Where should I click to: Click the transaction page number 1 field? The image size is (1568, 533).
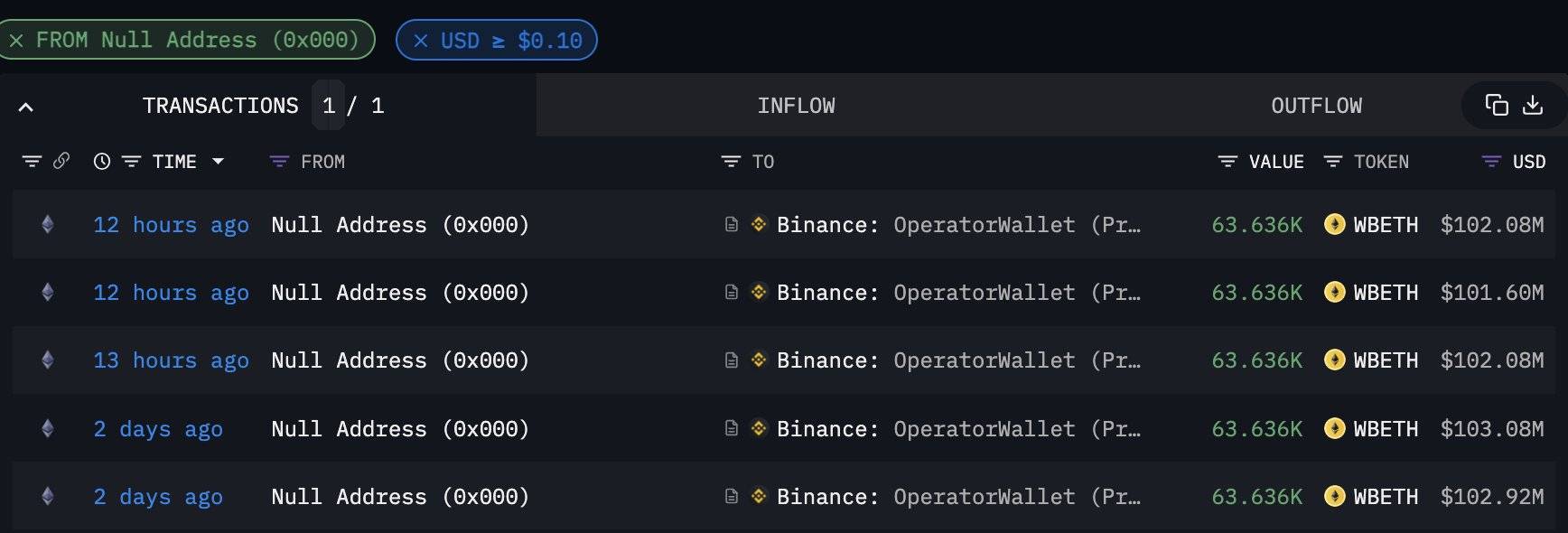pos(328,106)
